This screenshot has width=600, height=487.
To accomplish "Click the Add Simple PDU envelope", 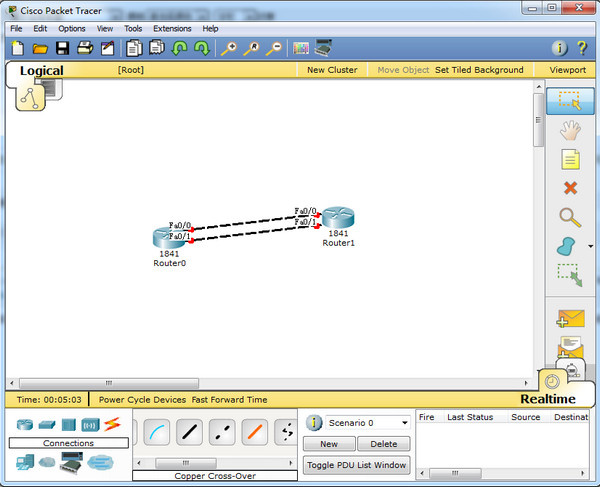I will [x=570, y=319].
